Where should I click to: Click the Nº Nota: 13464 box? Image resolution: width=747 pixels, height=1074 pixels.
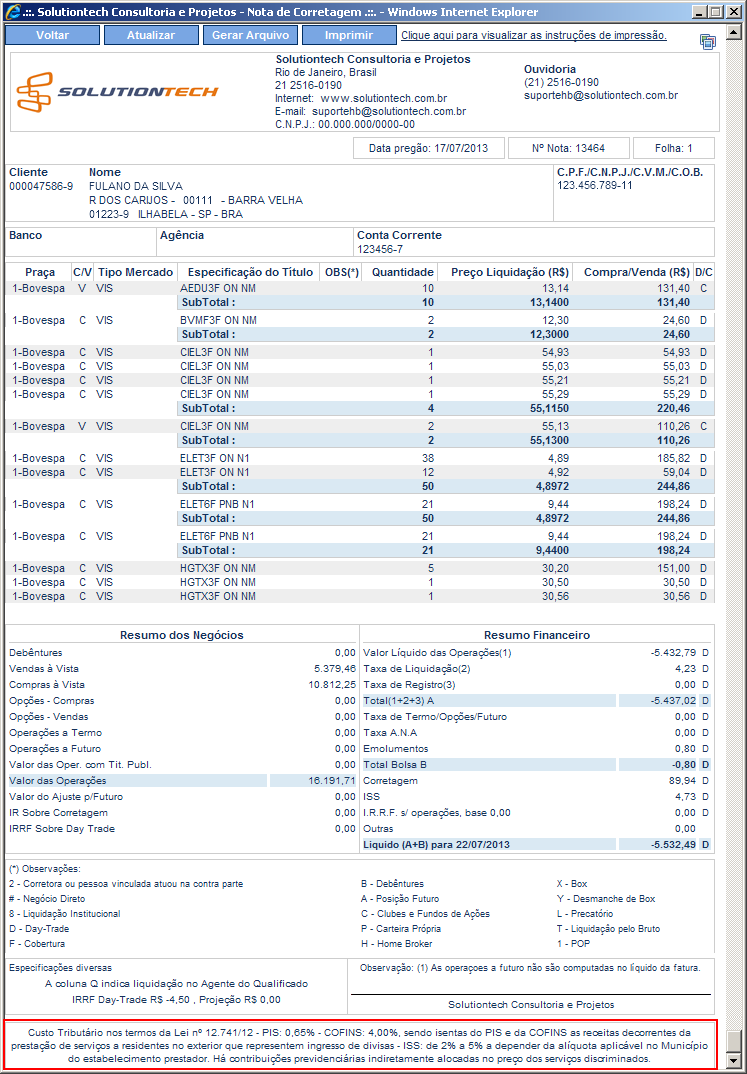pyautogui.click(x=568, y=148)
